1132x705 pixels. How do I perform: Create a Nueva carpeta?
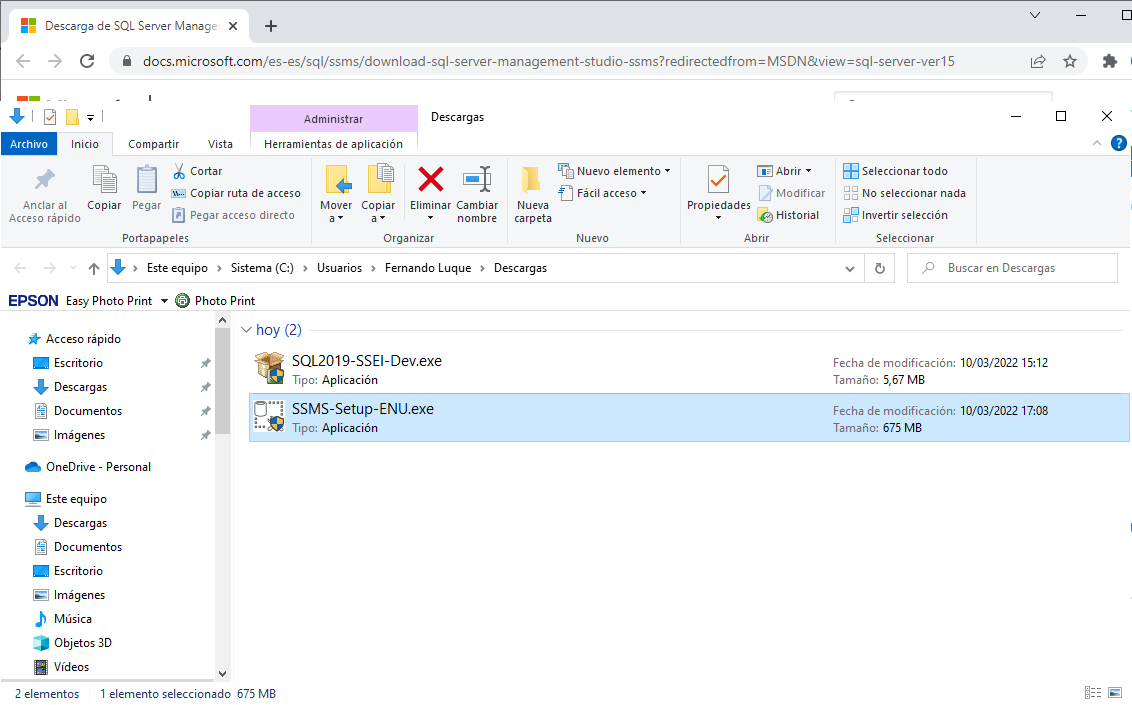point(533,195)
